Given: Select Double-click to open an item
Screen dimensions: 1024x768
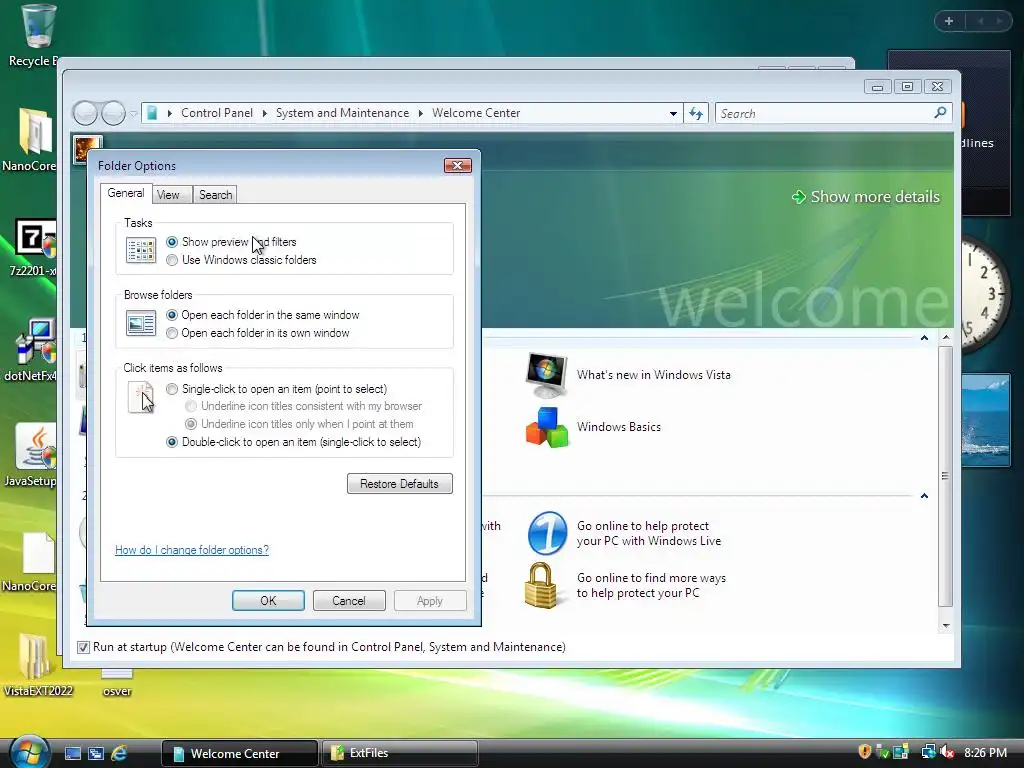Looking at the screenshot, I should point(172,443).
